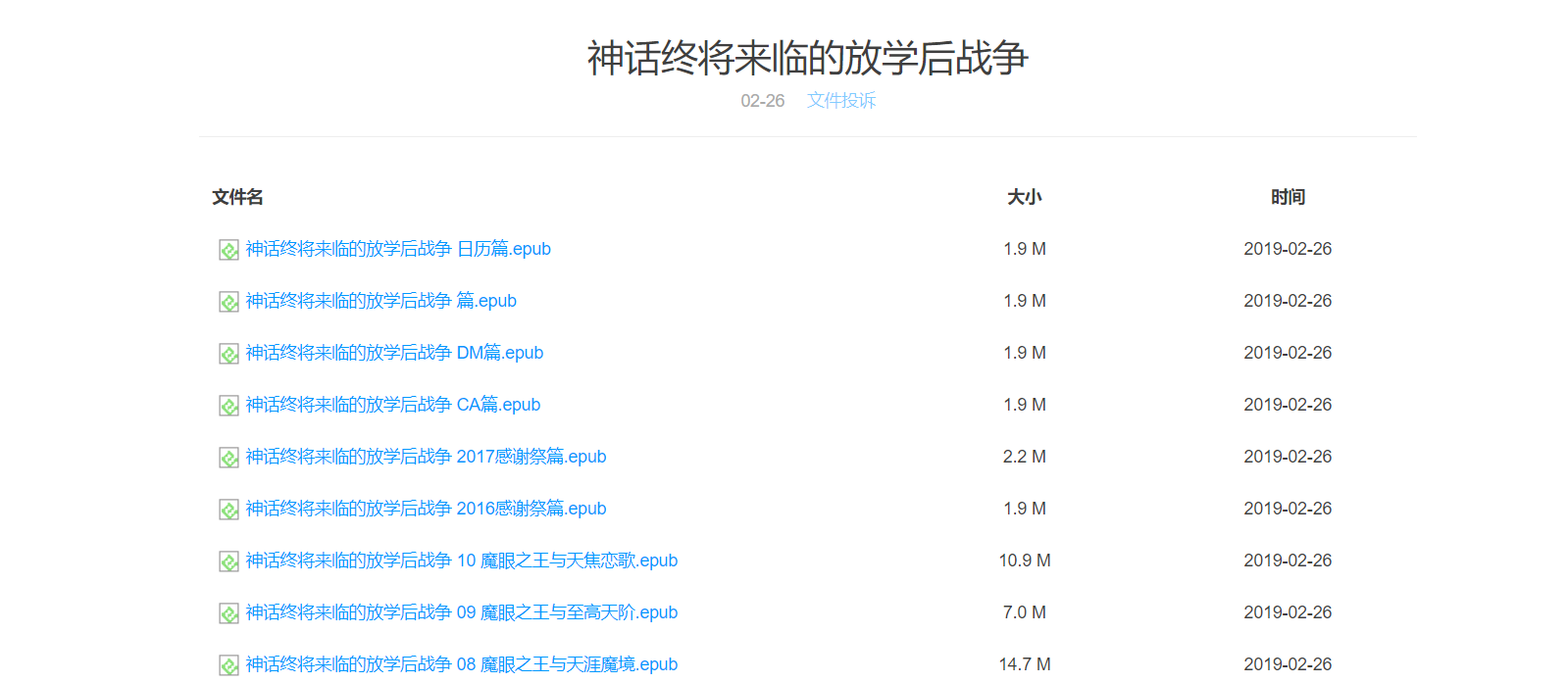Open 神话终将来临的放学后战争 日历篇.epub

point(398,249)
